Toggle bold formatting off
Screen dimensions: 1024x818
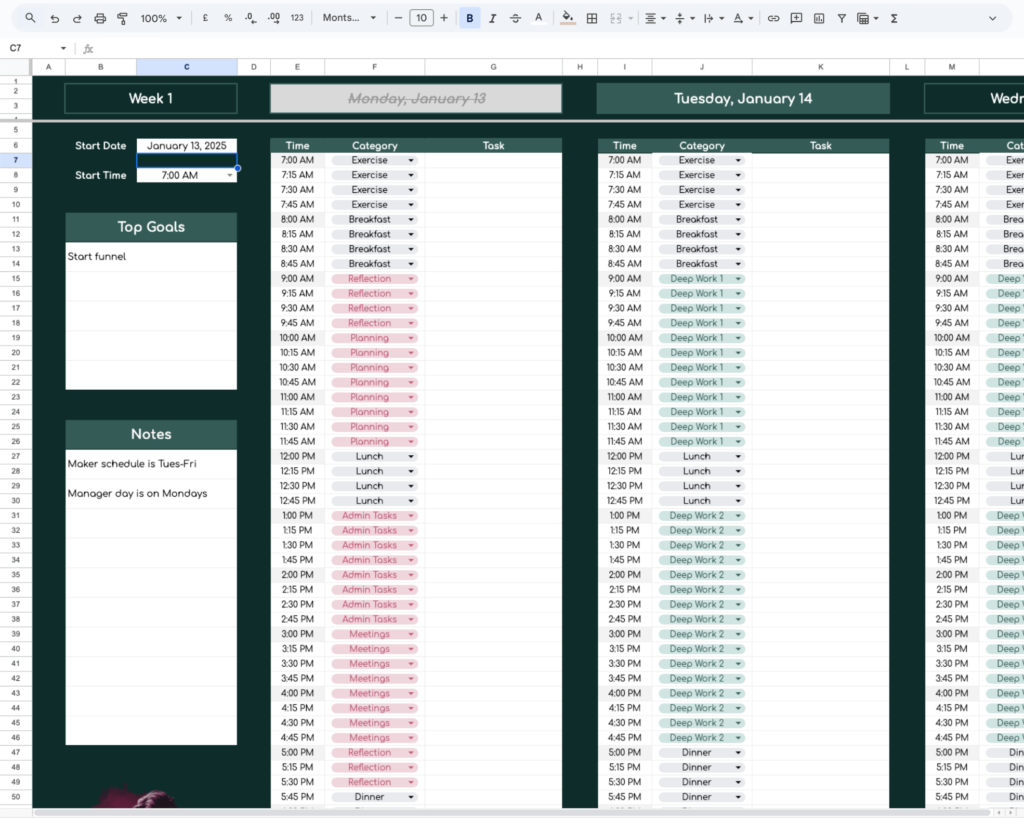(x=469, y=17)
